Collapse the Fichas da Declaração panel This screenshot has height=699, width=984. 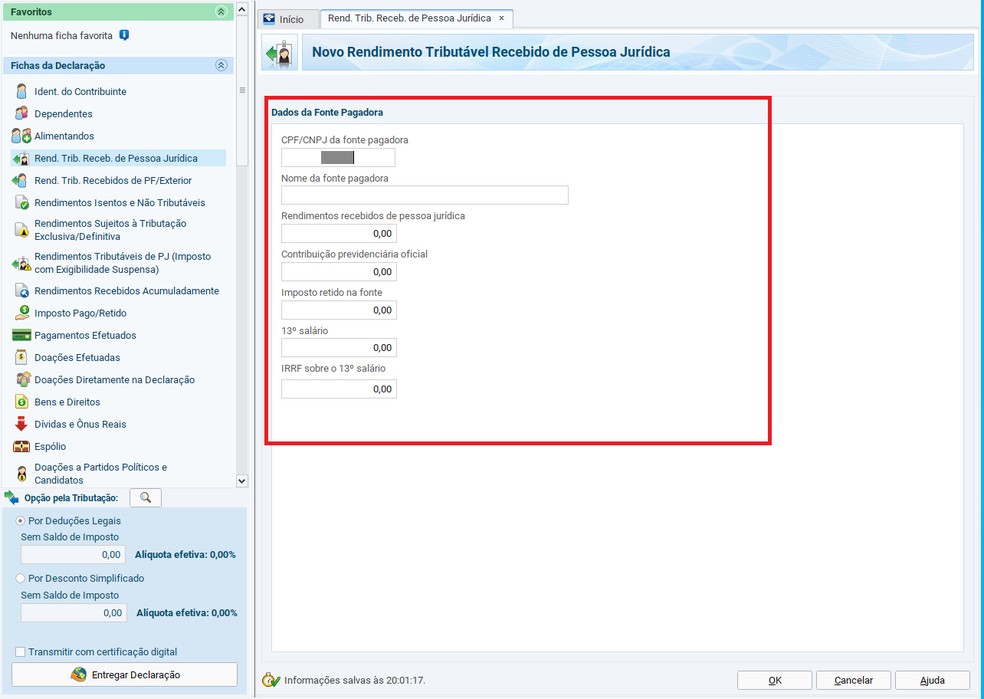[x=221, y=65]
